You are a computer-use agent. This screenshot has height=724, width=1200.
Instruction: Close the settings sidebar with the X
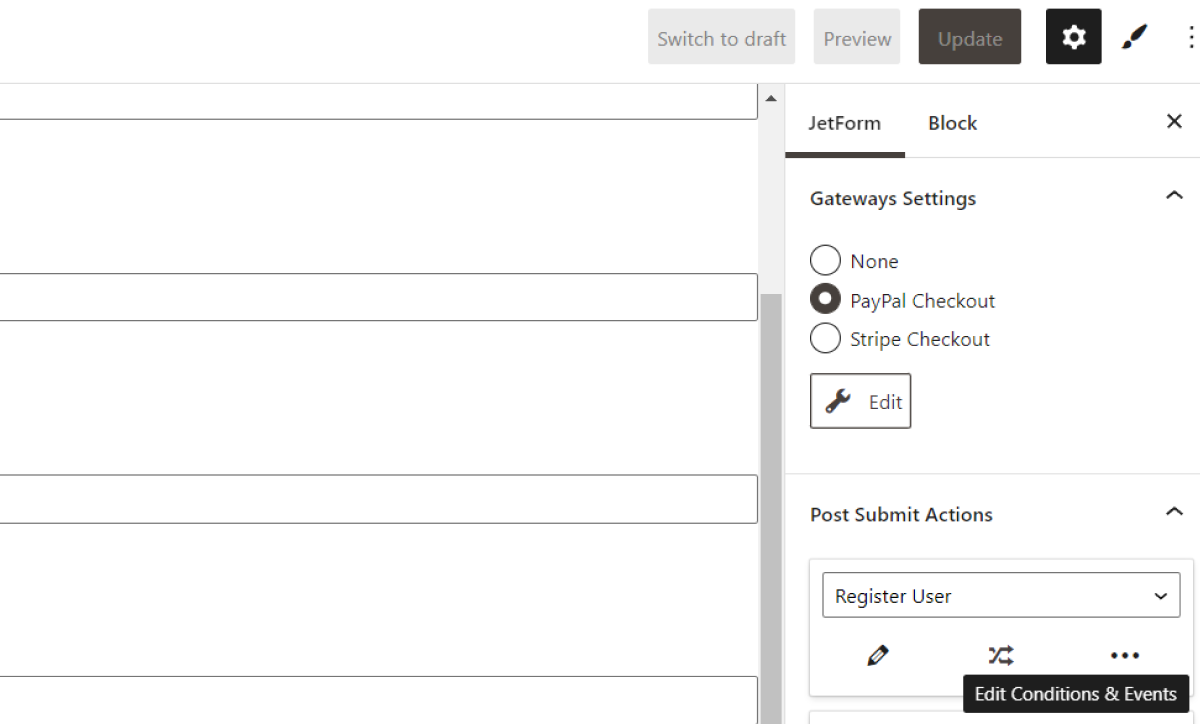click(x=1174, y=121)
